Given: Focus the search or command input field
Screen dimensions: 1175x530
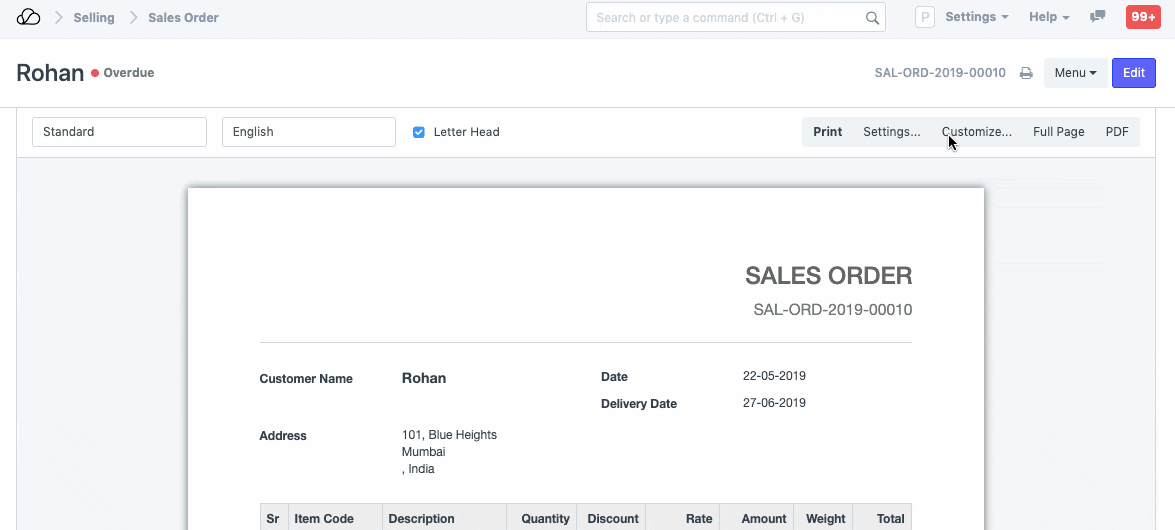Looking at the screenshot, I should [x=725, y=18].
